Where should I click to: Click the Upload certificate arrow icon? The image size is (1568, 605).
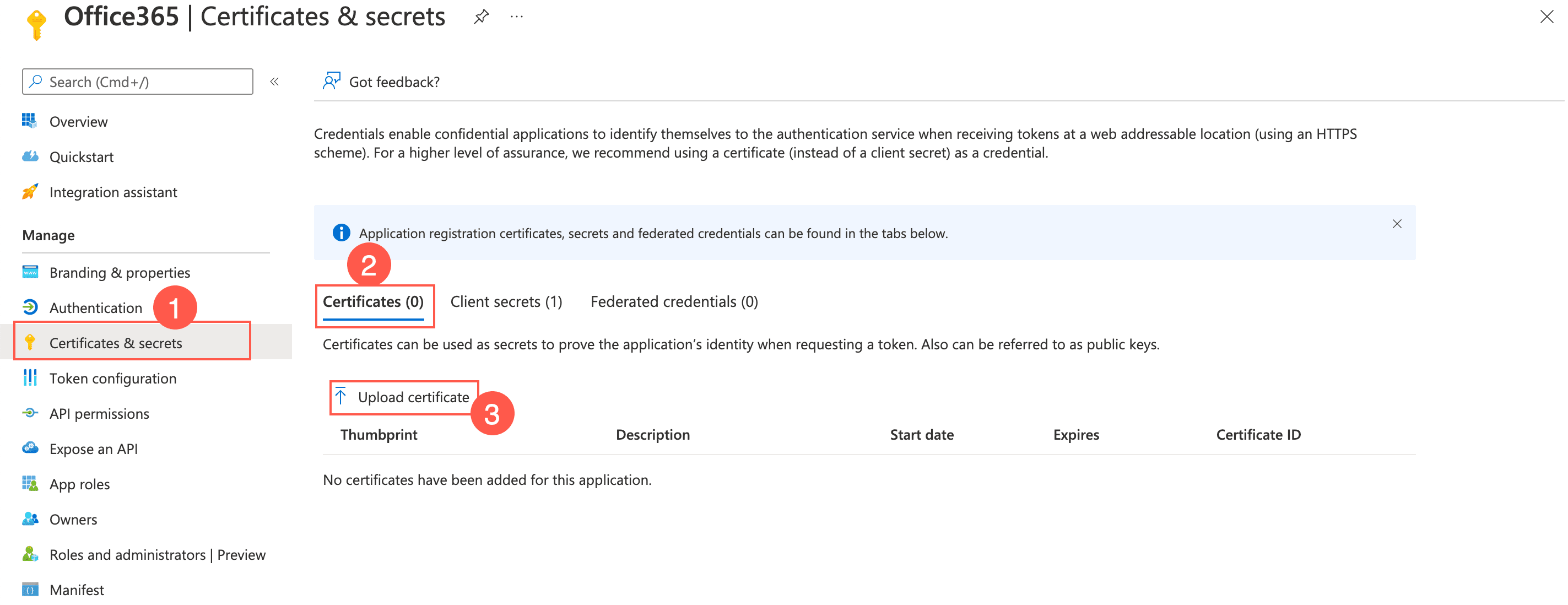pos(341,396)
